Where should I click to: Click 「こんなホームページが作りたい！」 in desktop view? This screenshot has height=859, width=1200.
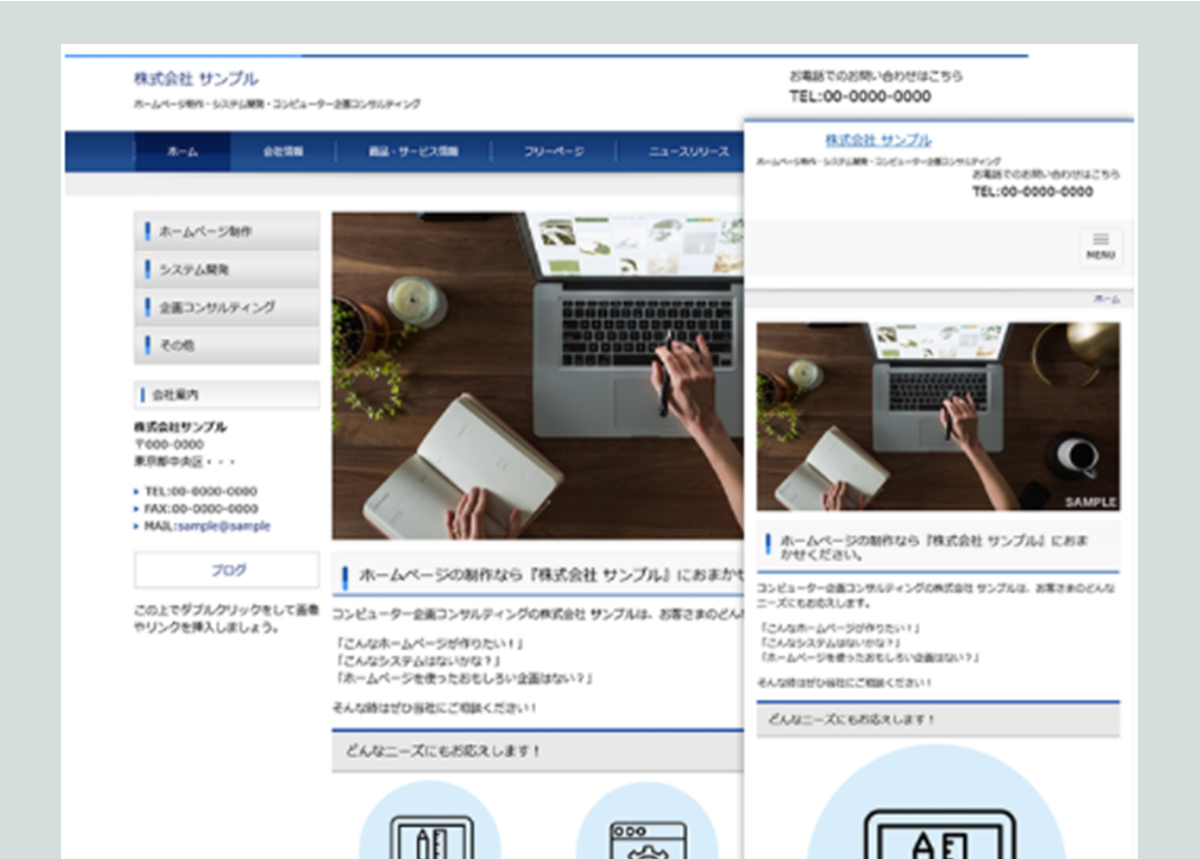click(430, 644)
